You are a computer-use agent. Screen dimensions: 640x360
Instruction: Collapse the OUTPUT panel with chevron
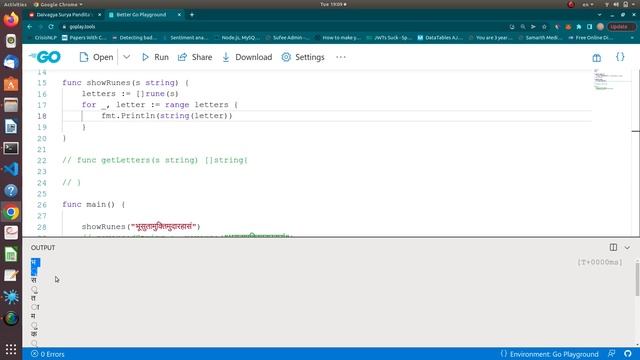click(627, 247)
